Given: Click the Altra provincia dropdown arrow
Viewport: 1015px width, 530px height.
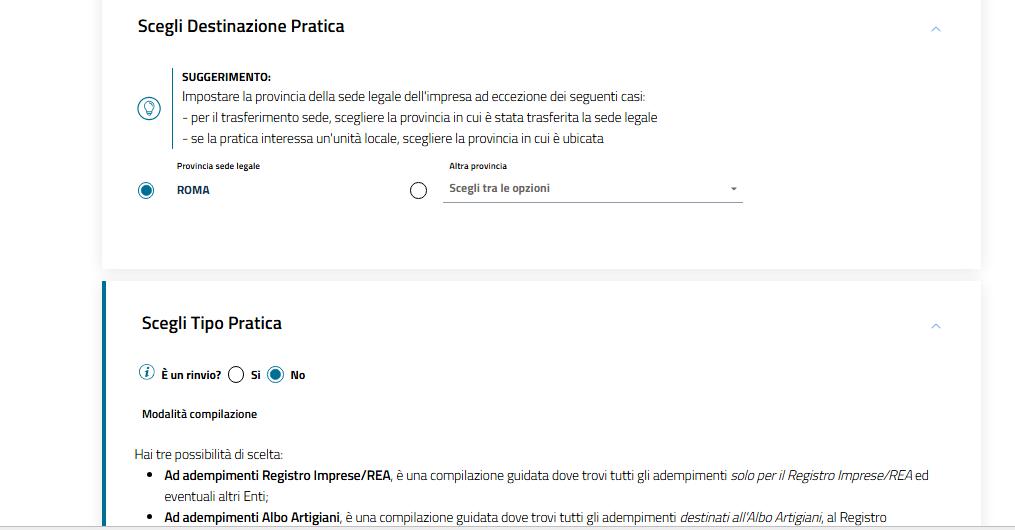Looking at the screenshot, I should coord(733,189).
